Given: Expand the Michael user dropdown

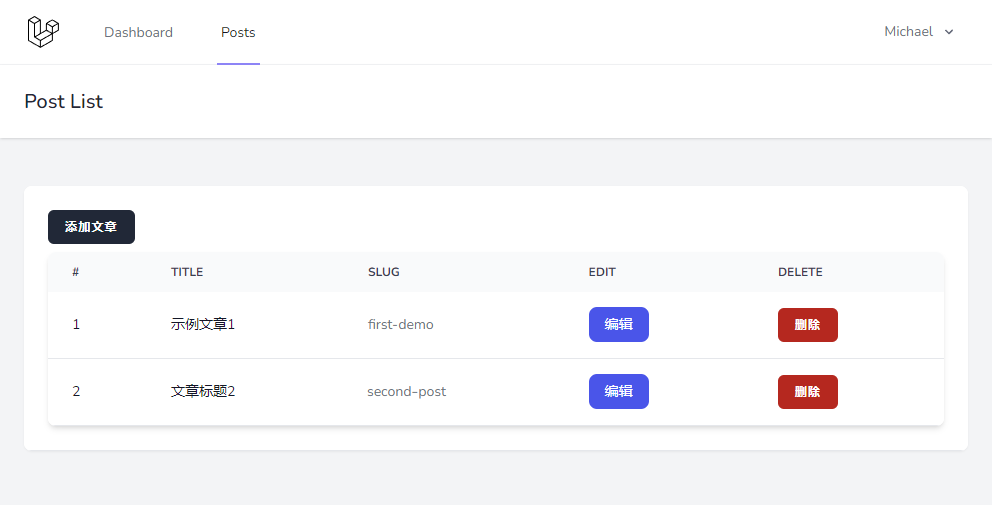Looking at the screenshot, I should pyautogui.click(x=919, y=32).
